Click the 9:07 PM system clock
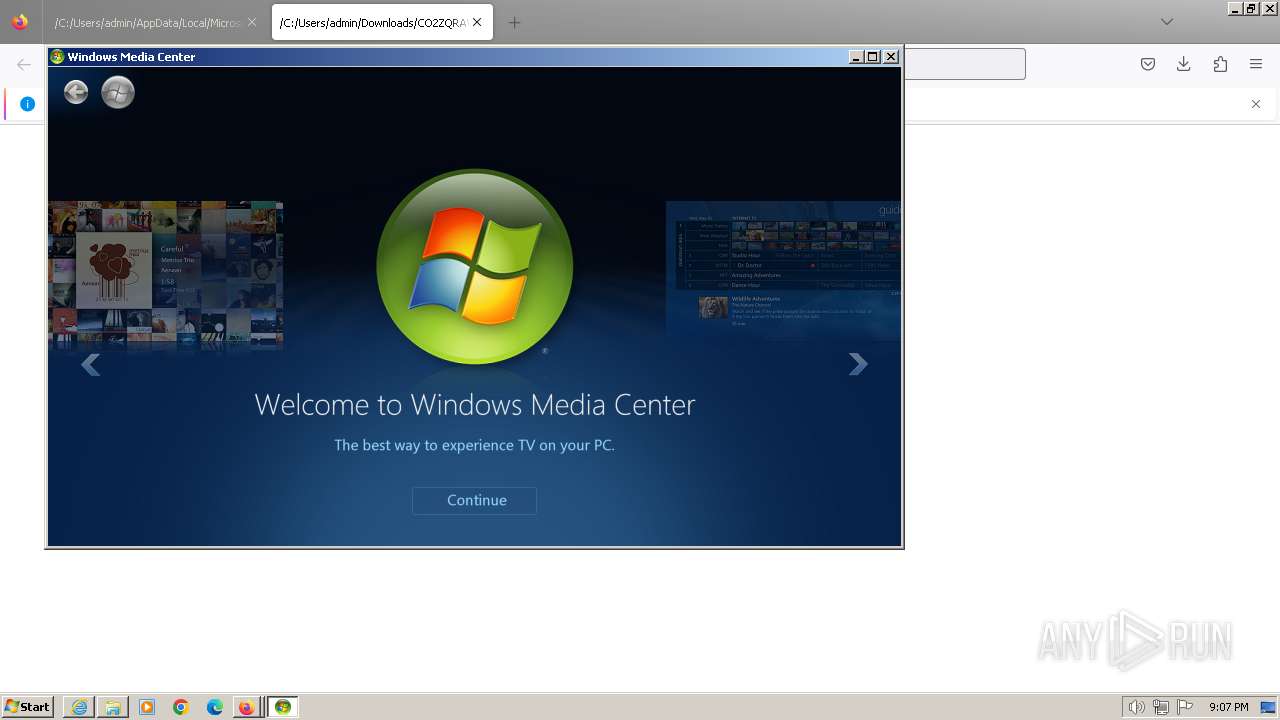1280x720 pixels. coord(1229,707)
